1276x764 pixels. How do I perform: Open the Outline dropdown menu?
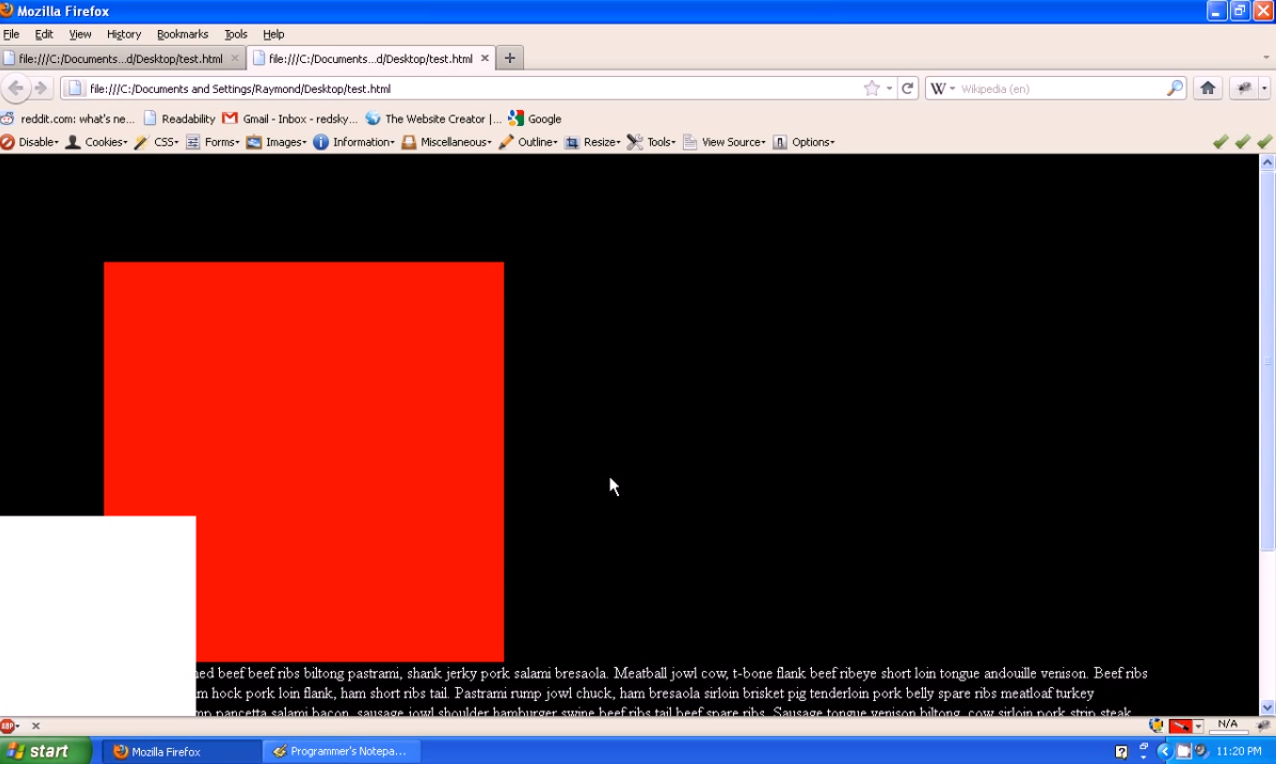point(528,142)
